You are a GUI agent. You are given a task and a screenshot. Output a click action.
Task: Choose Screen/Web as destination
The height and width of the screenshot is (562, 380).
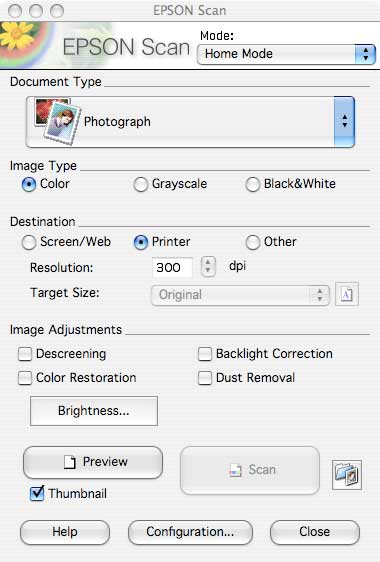[x=29, y=242]
